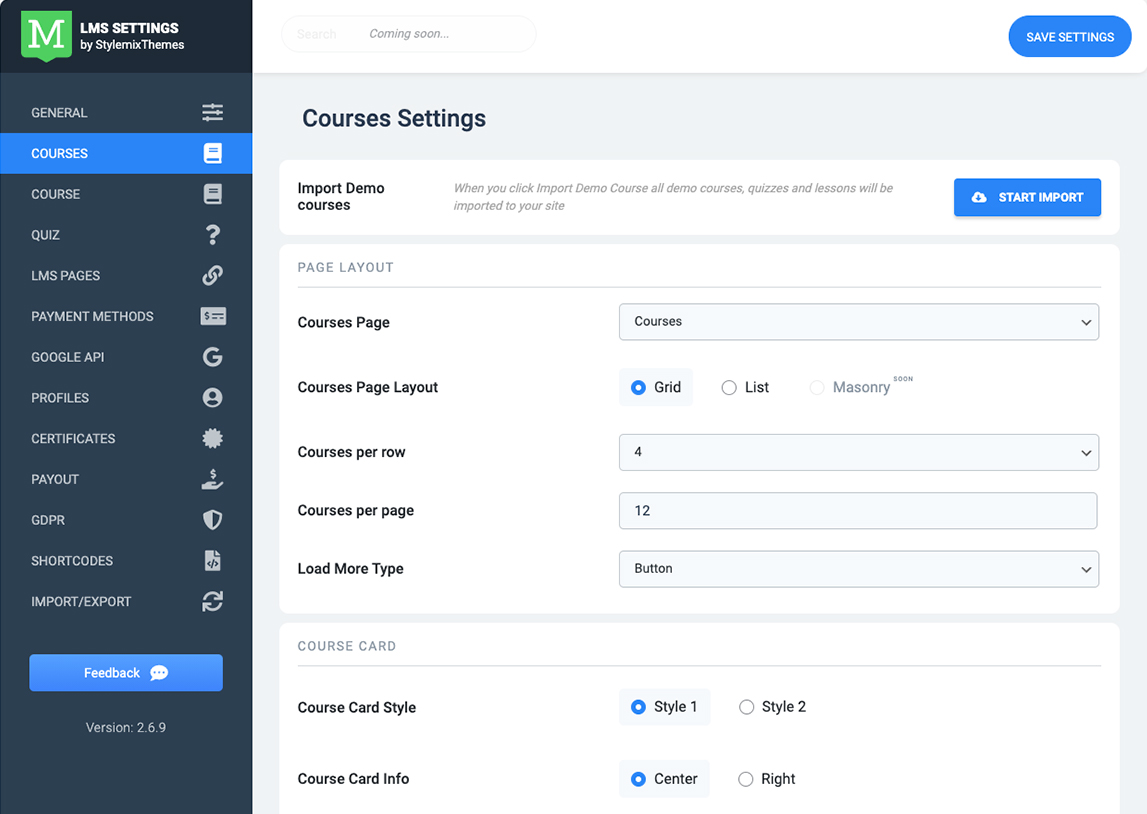Image resolution: width=1147 pixels, height=814 pixels.
Task: Start importing demo courses
Action: (1027, 197)
